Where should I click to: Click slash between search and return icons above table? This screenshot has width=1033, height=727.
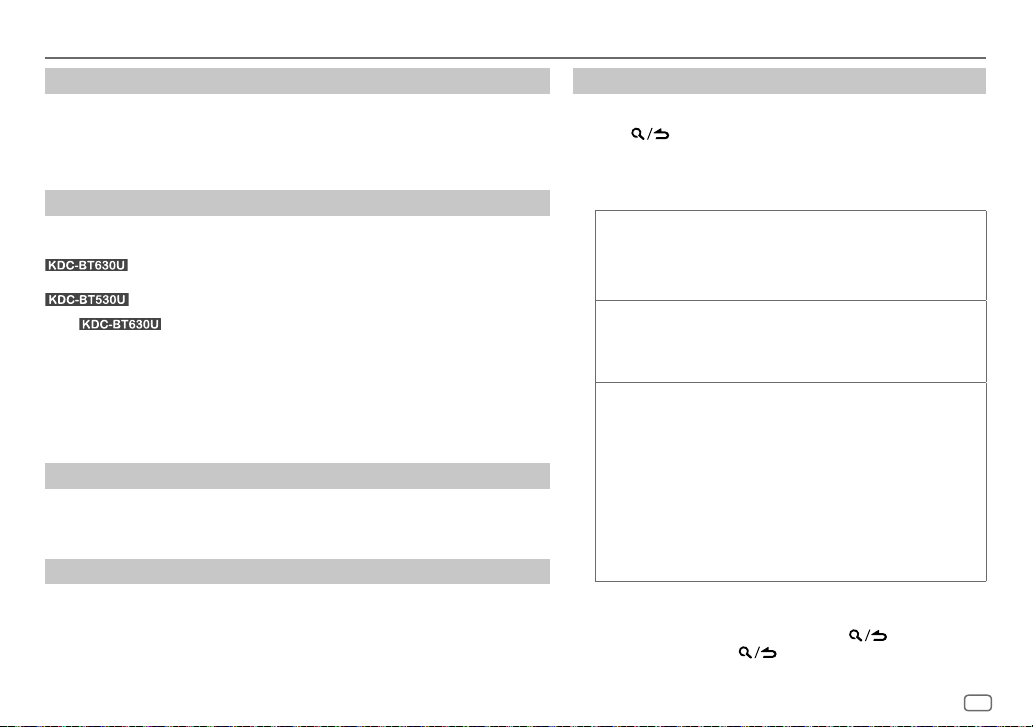[x=649, y=134]
